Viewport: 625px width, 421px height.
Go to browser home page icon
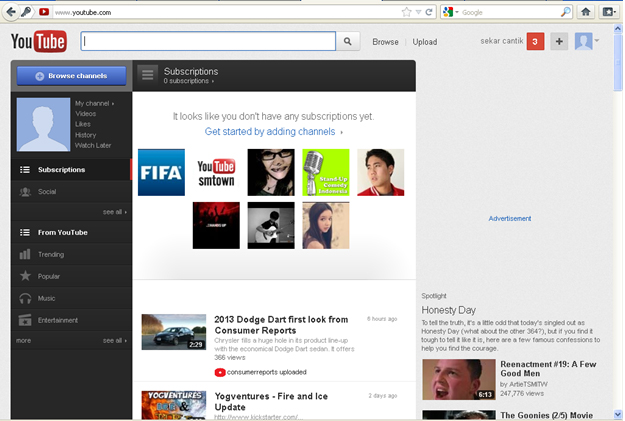pos(586,12)
